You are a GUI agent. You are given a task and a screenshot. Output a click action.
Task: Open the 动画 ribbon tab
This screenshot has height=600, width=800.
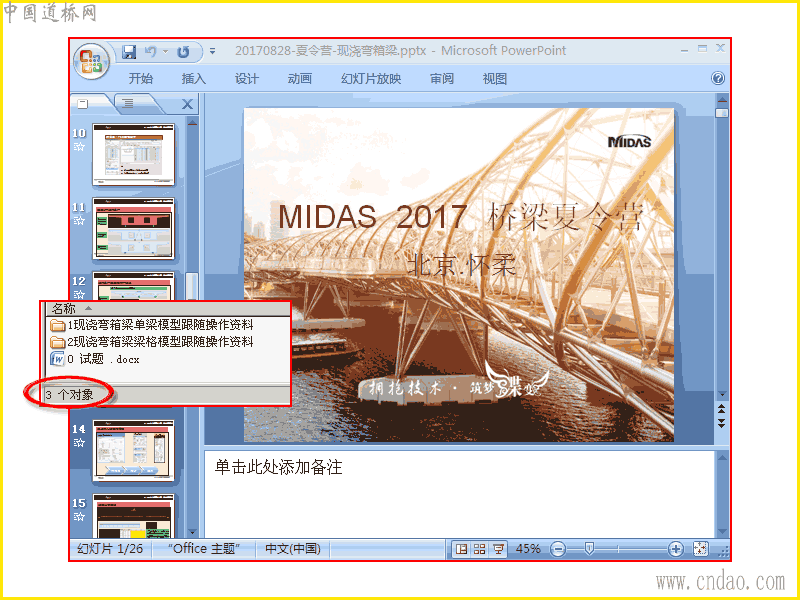[300, 79]
